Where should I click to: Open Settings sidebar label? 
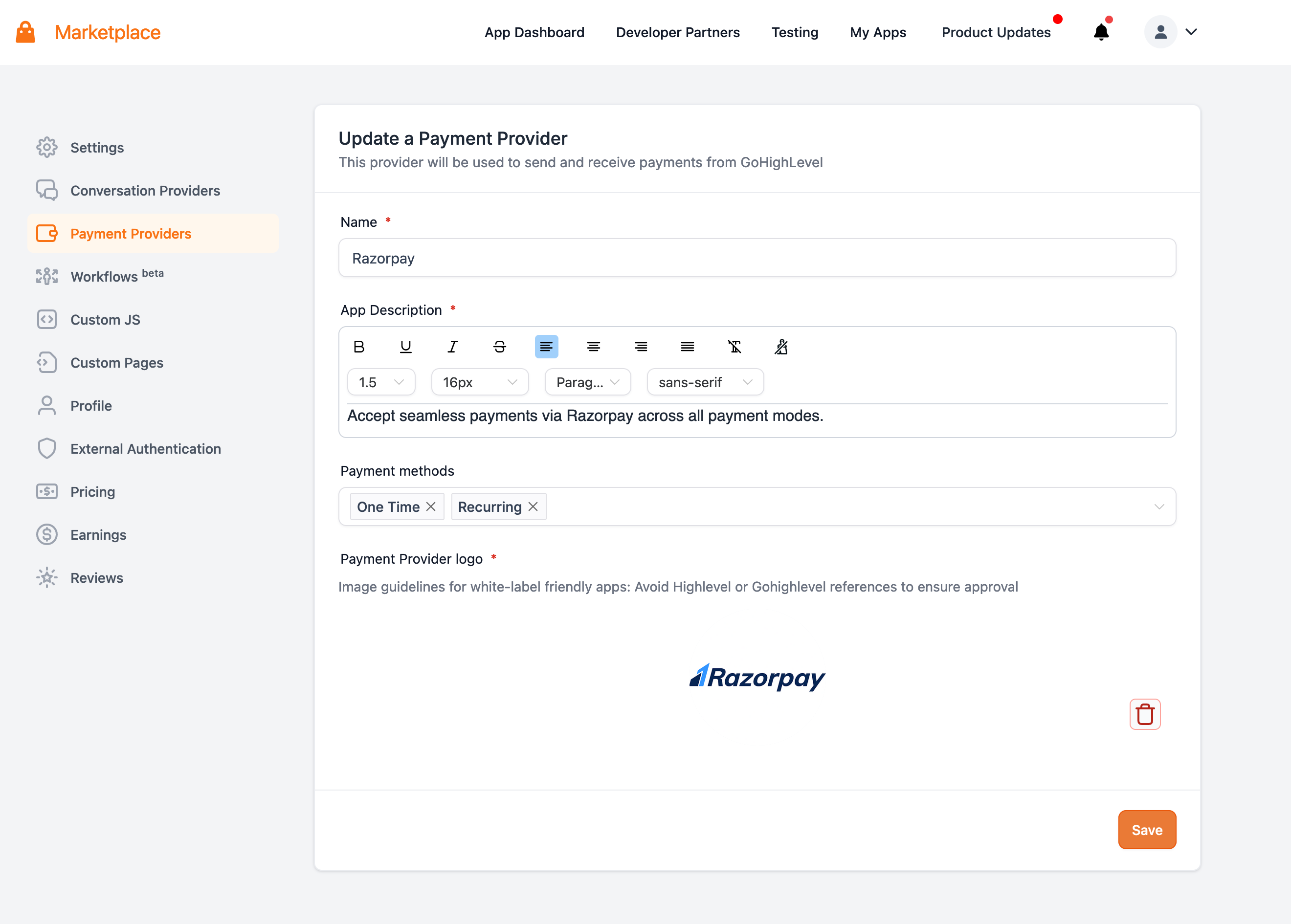(x=97, y=147)
